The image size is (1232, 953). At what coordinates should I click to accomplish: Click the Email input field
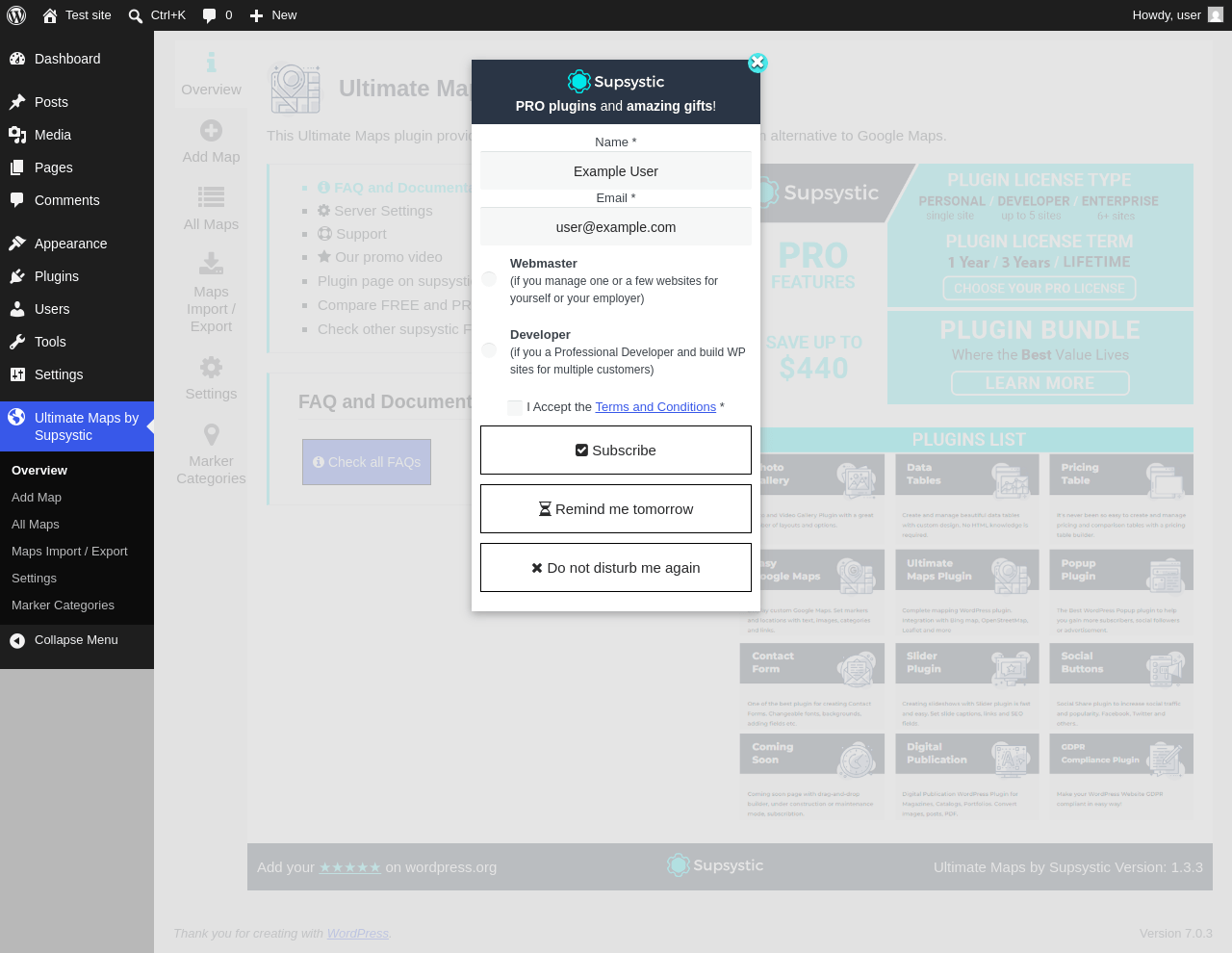point(616,227)
